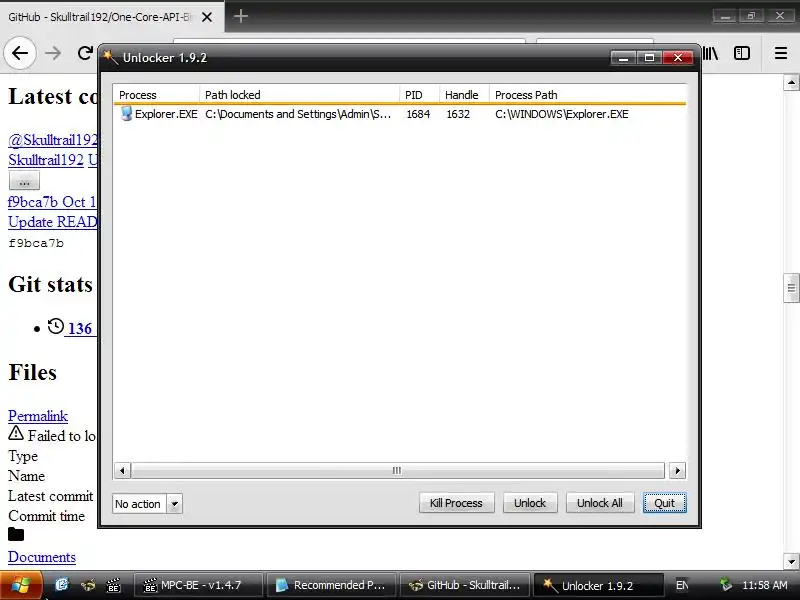Launch Internet Explorer from quick launch

coord(62,585)
